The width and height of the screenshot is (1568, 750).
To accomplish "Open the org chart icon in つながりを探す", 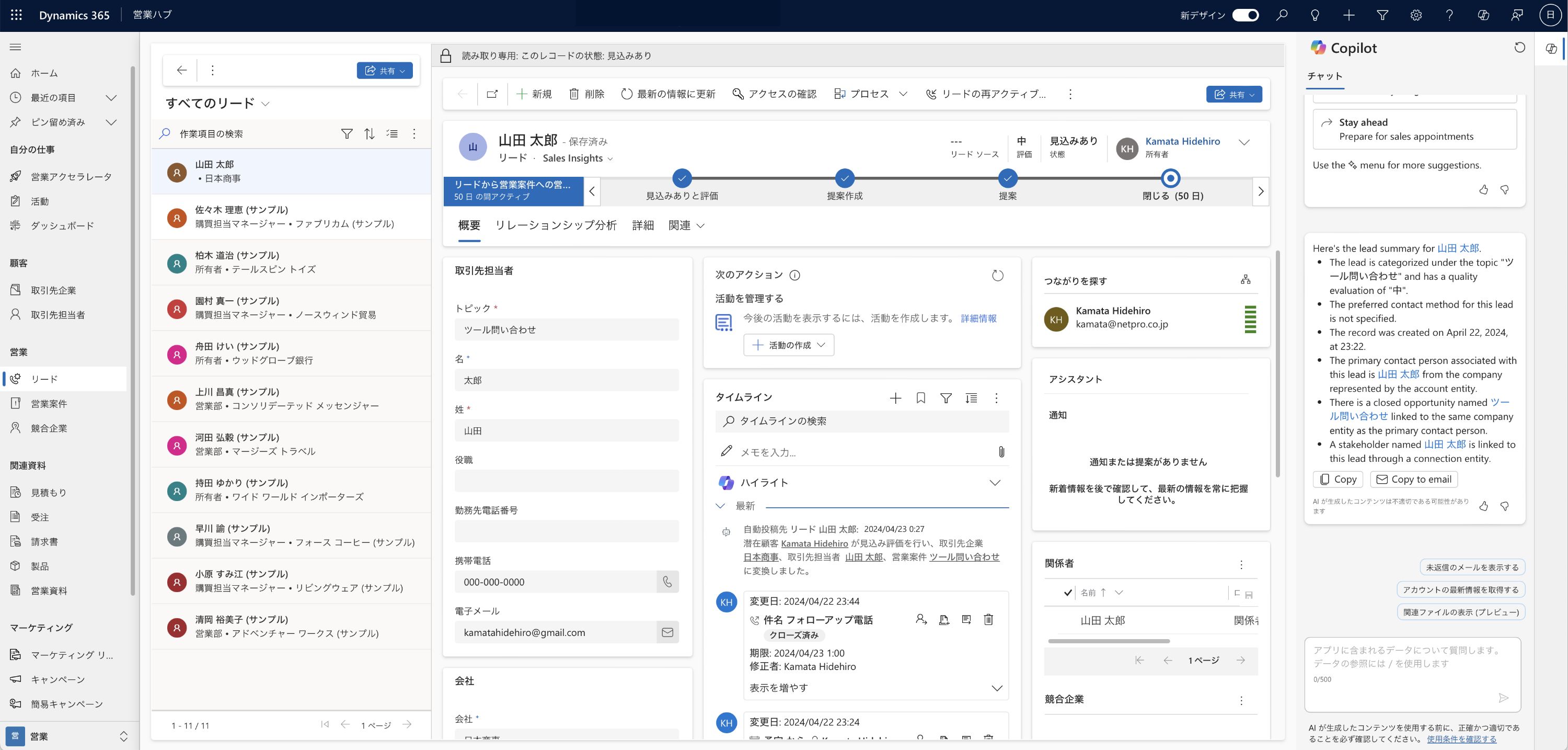I will pyautogui.click(x=1246, y=280).
